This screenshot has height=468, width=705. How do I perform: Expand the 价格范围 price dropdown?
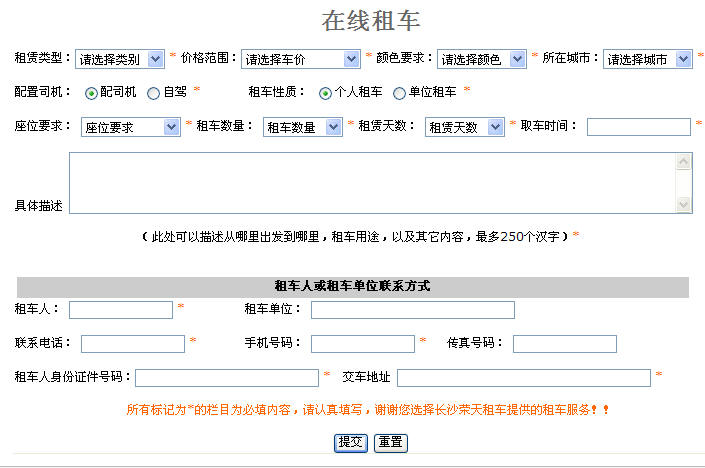[x=300, y=59]
